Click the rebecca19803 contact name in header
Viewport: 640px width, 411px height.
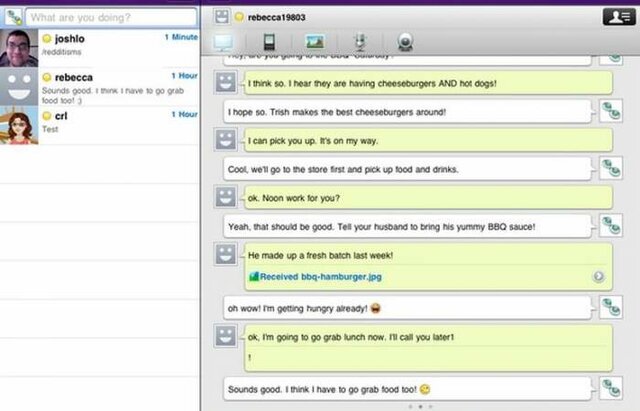[276, 18]
